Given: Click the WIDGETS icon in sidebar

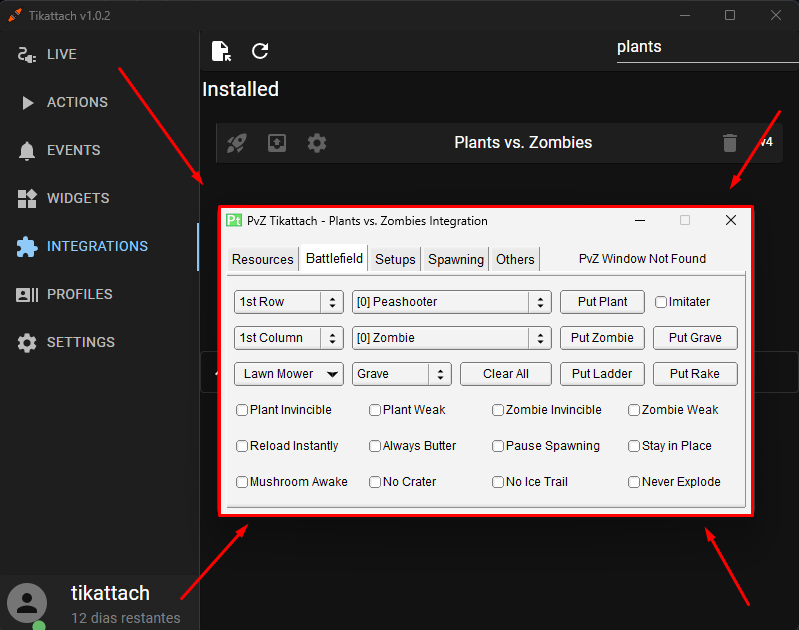Looking at the screenshot, I should tap(26, 198).
